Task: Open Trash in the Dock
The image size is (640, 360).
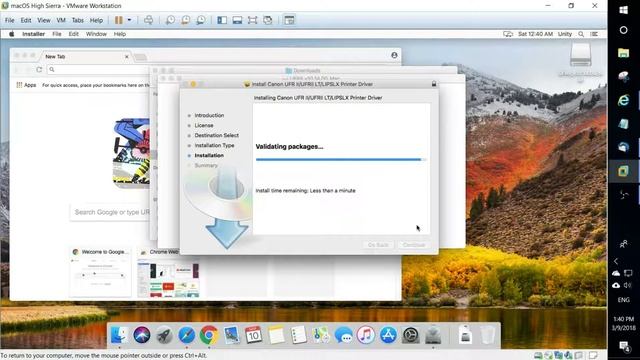Action: point(487,336)
